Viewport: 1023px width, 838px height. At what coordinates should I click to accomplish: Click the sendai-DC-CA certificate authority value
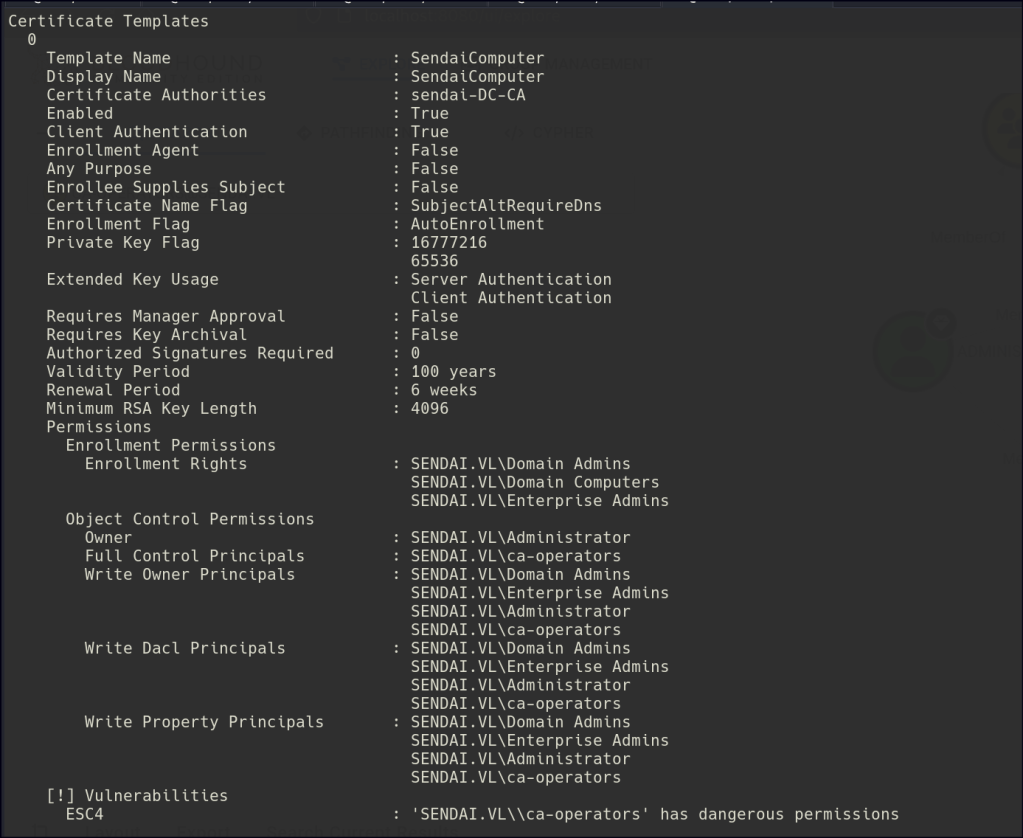pos(467,95)
